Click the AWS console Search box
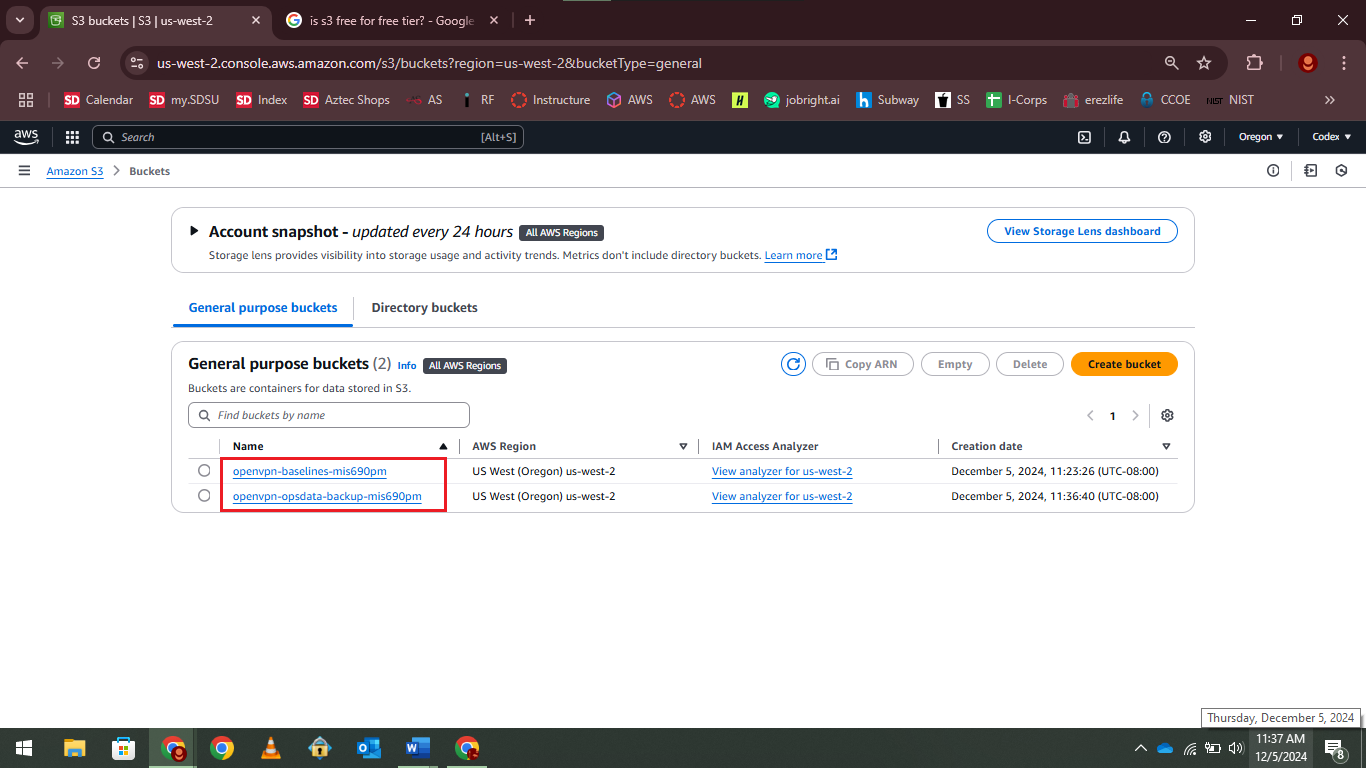This screenshot has width=1366, height=768. tap(308, 137)
